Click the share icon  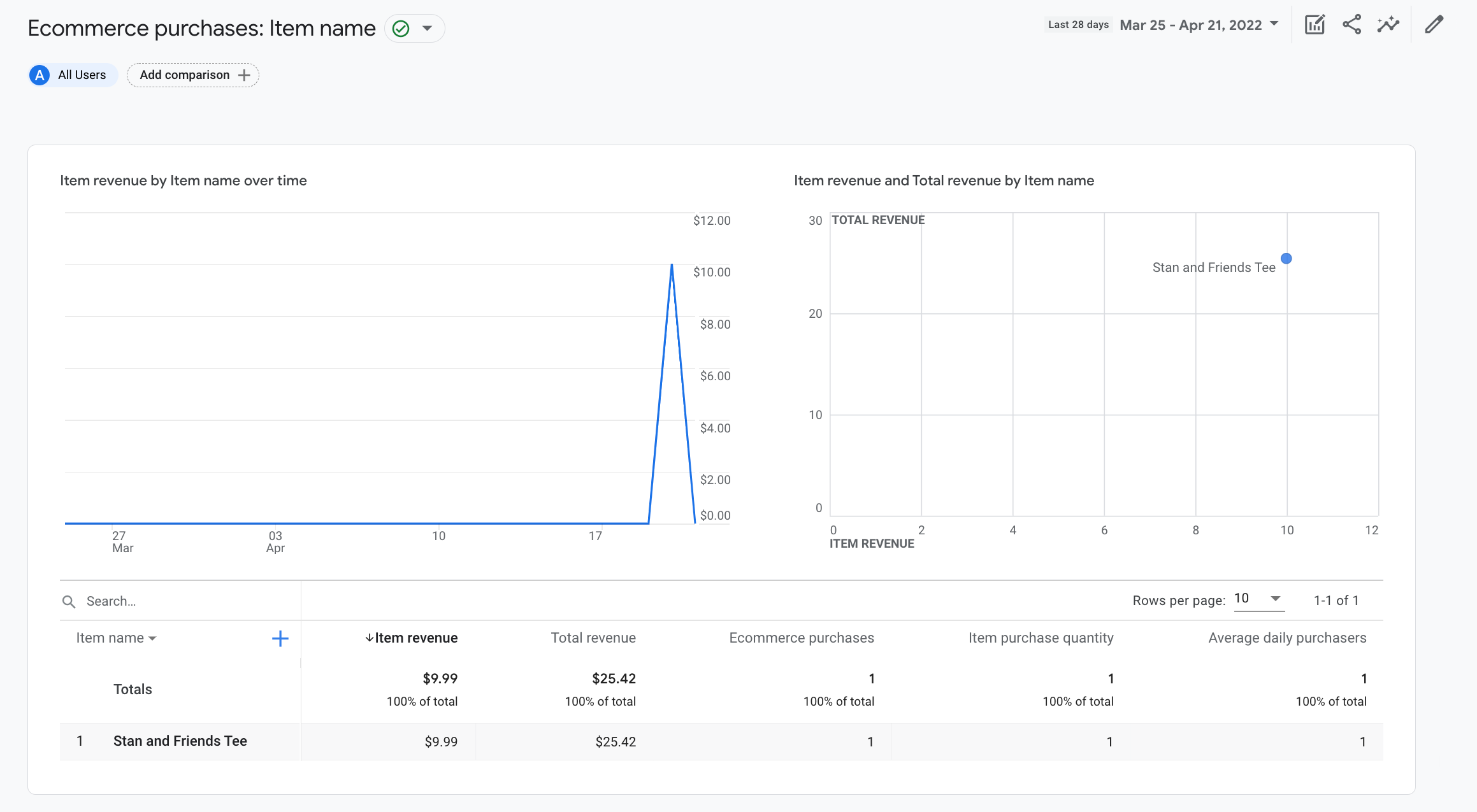coord(1351,25)
